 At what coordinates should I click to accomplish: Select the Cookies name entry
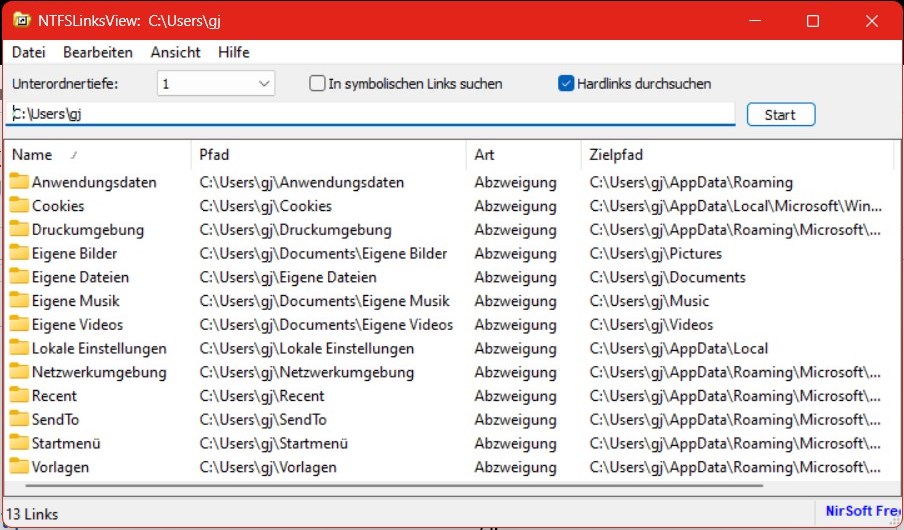(x=58, y=206)
